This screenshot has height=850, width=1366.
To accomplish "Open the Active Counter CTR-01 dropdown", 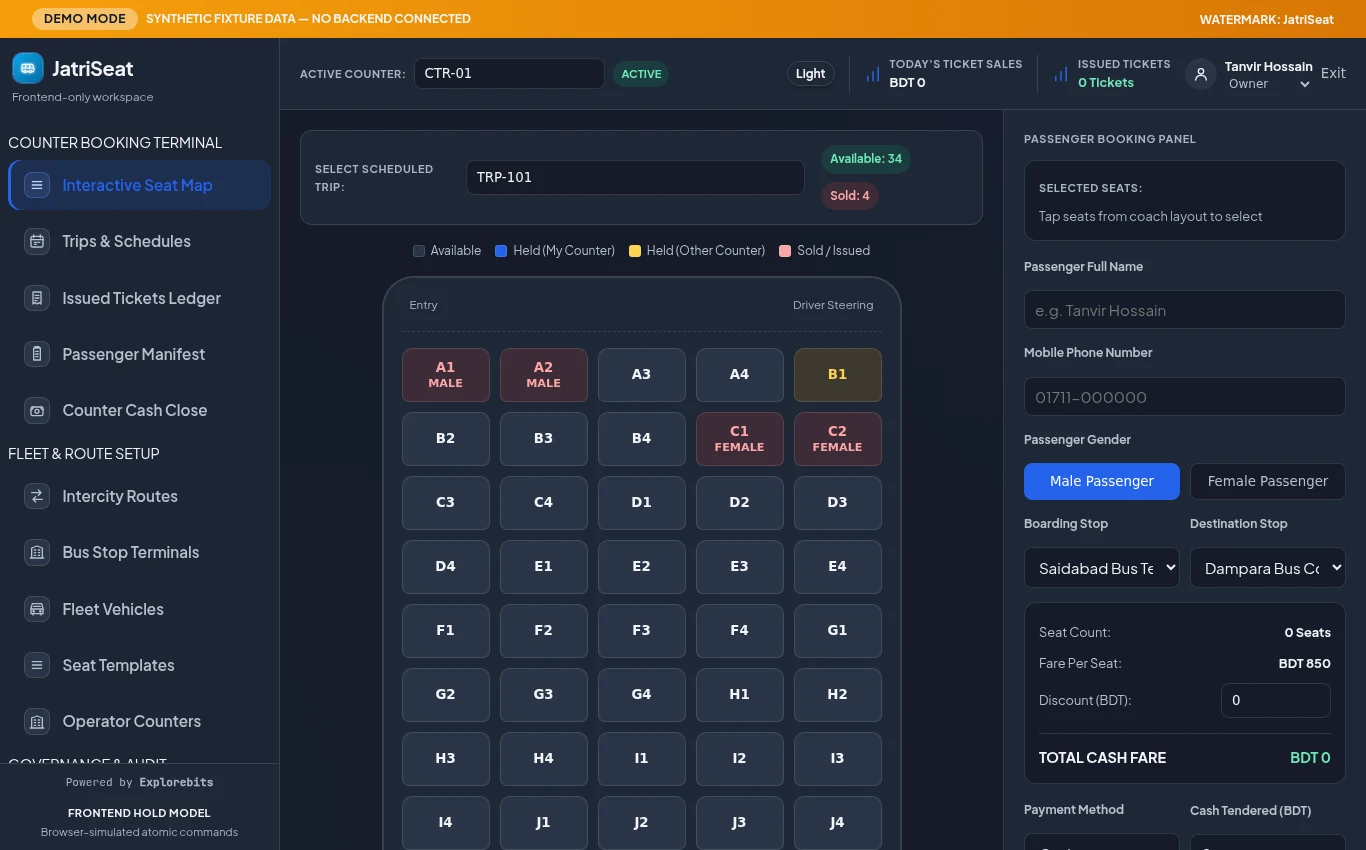I will [x=509, y=73].
